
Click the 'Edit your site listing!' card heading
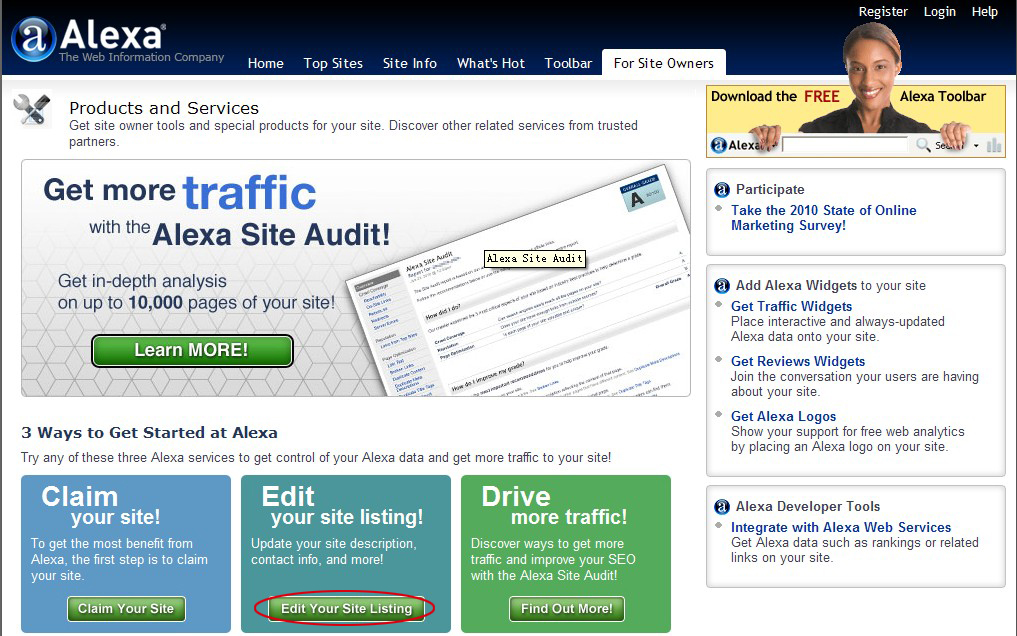342,506
